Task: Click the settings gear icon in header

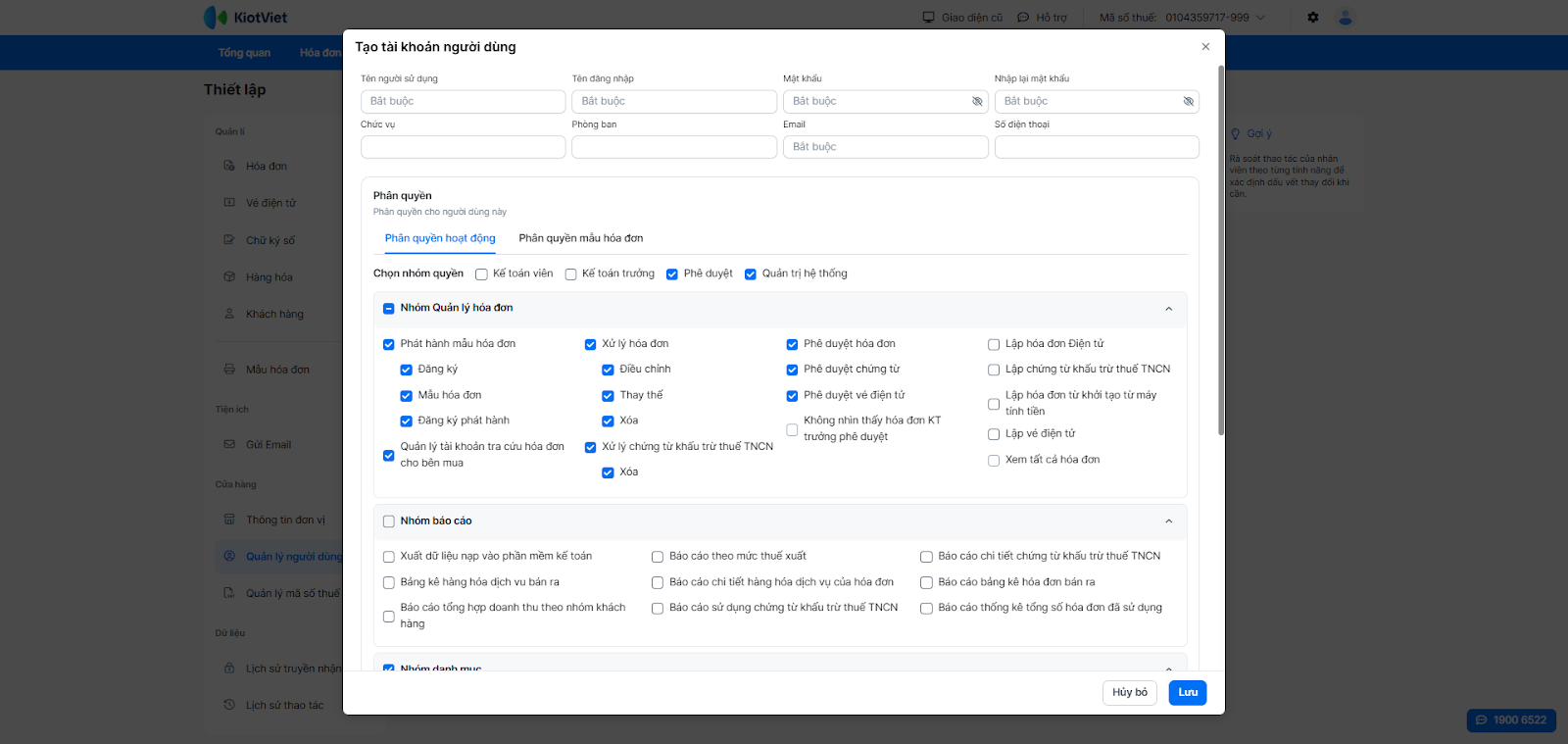Action: click(x=1313, y=18)
